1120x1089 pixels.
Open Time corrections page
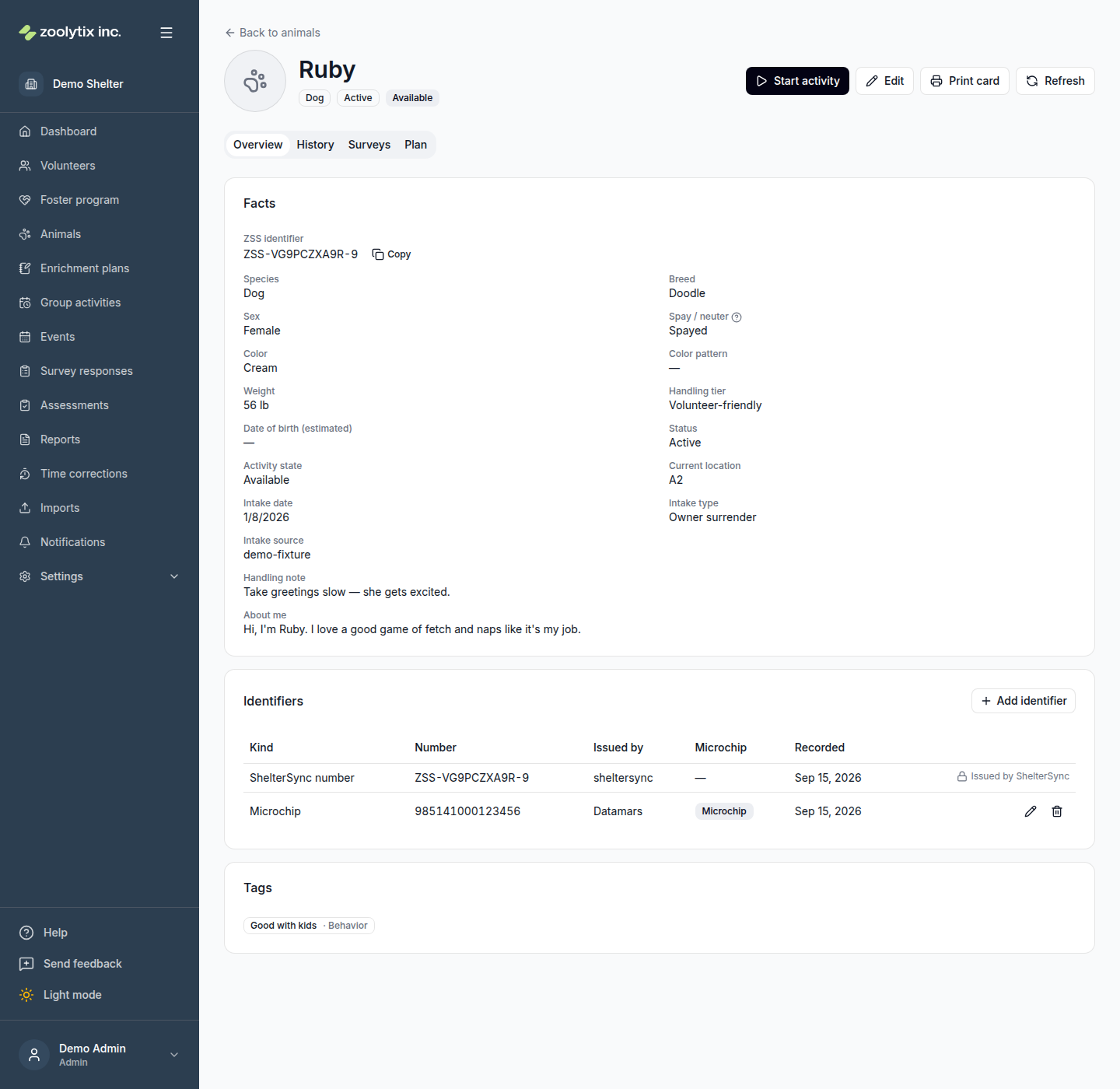coord(100,474)
